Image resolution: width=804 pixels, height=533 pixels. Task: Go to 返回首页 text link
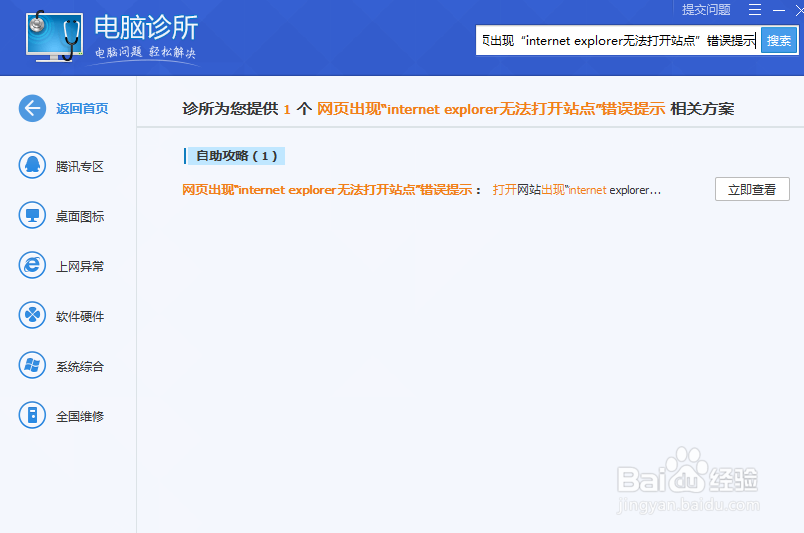(82, 109)
